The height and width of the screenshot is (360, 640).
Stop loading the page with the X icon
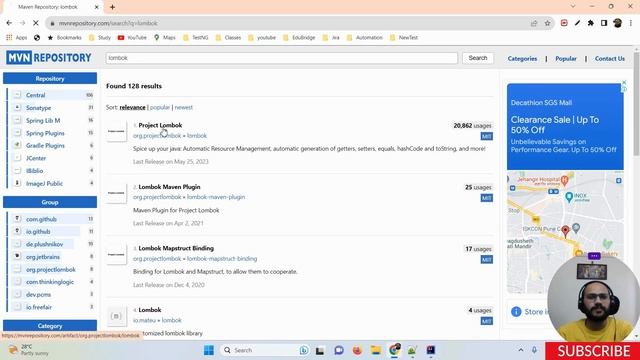click(36, 23)
